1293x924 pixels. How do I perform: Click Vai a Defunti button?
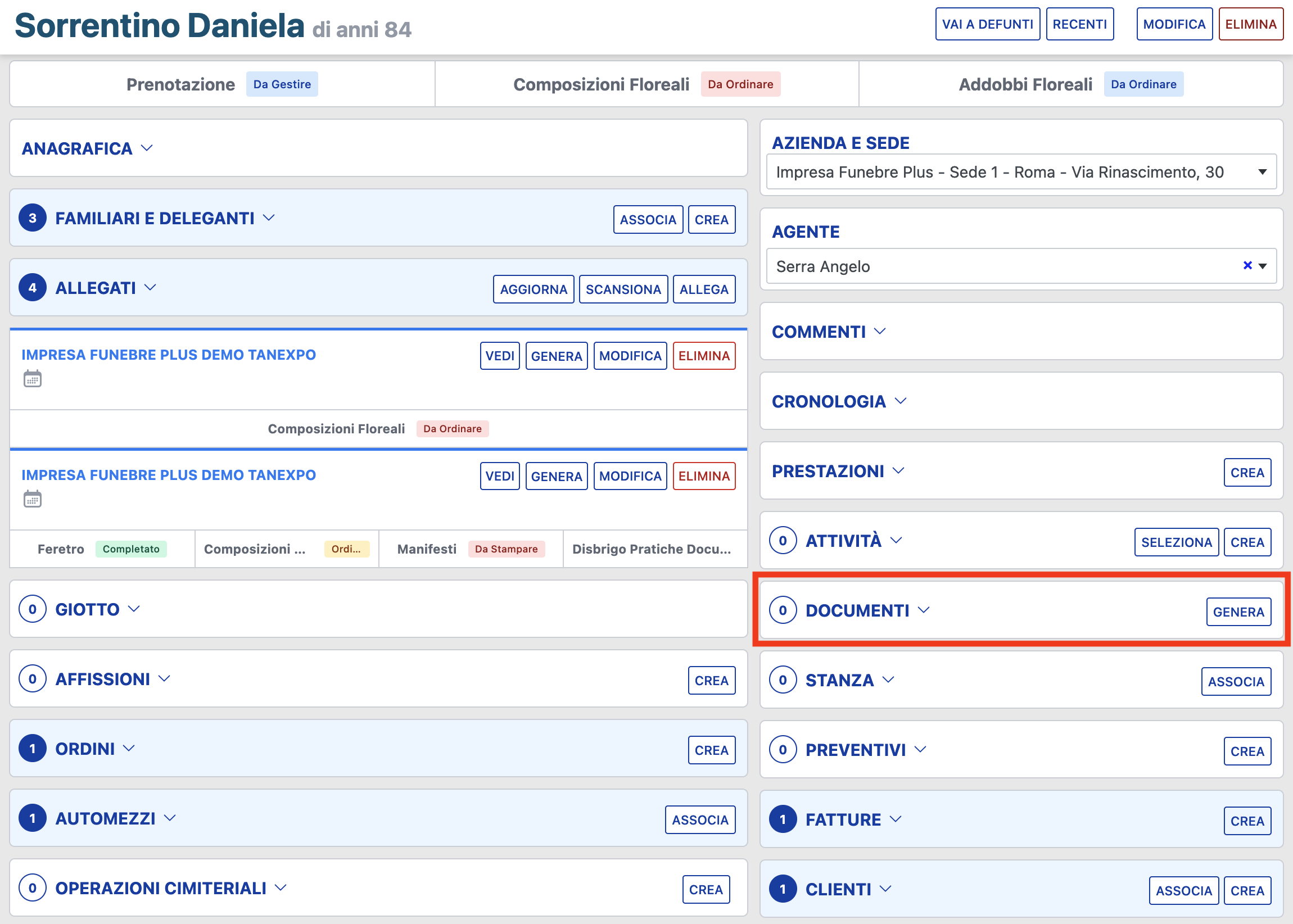tap(987, 25)
